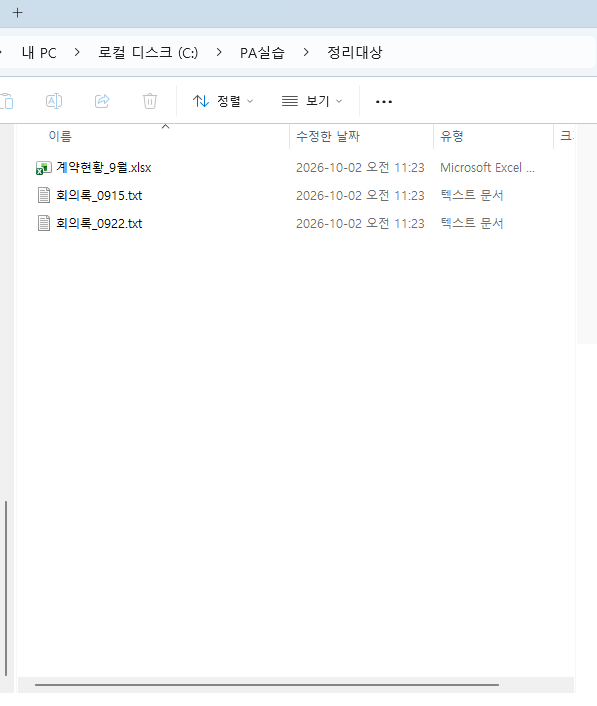Image resolution: width=597 pixels, height=706 pixels.
Task: Open the 정렬 sort dropdown
Action: pyautogui.click(x=223, y=101)
